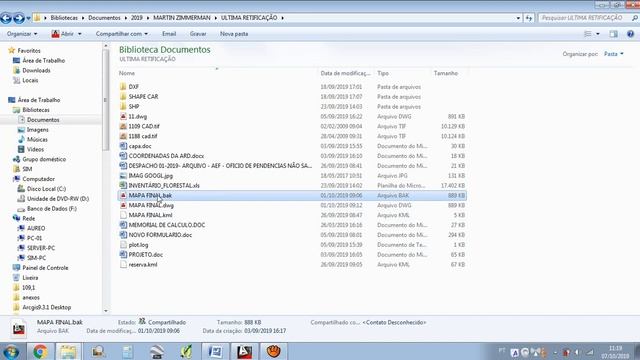Open the Pasta arrange-by dropdown
The height and width of the screenshot is (360, 640).
click(x=614, y=54)
